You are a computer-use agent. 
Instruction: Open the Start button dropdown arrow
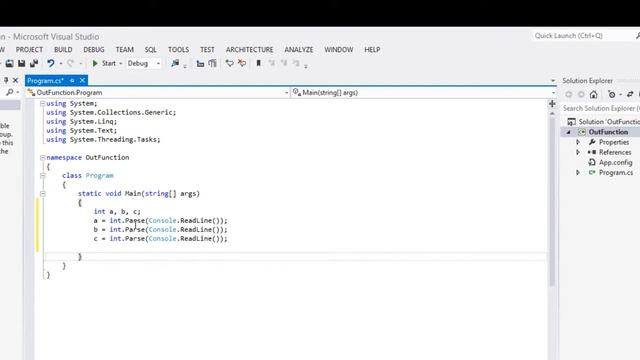(120, 64)
